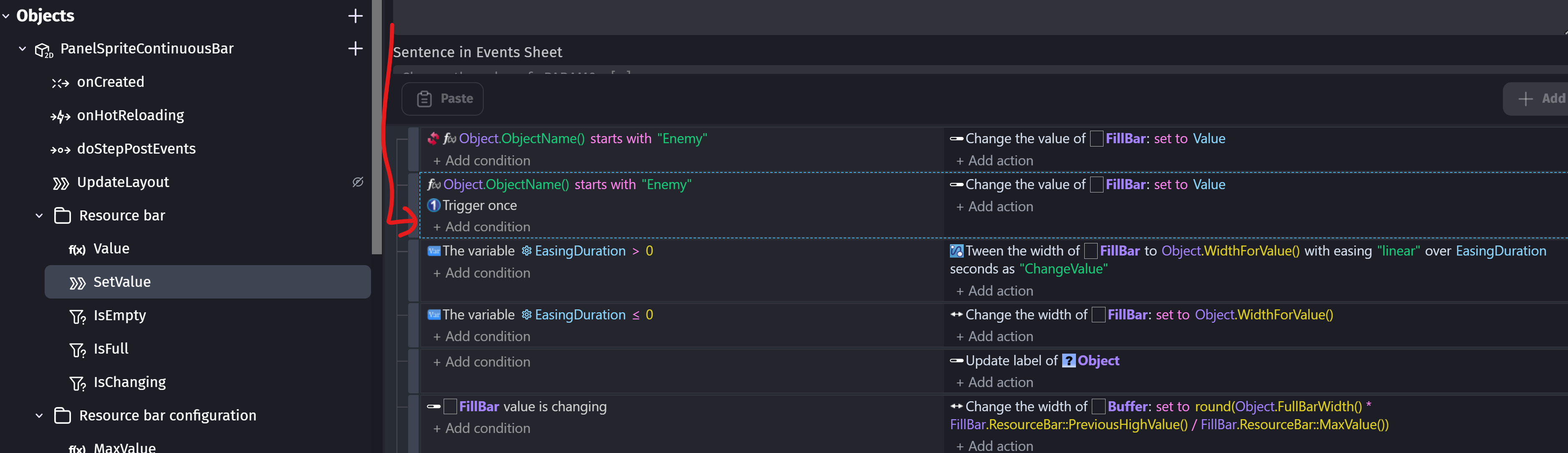This screenshot has width=1568, height=453.
Task: Click the tween icon in Tween the width action
Action: (x=956, y=251)
